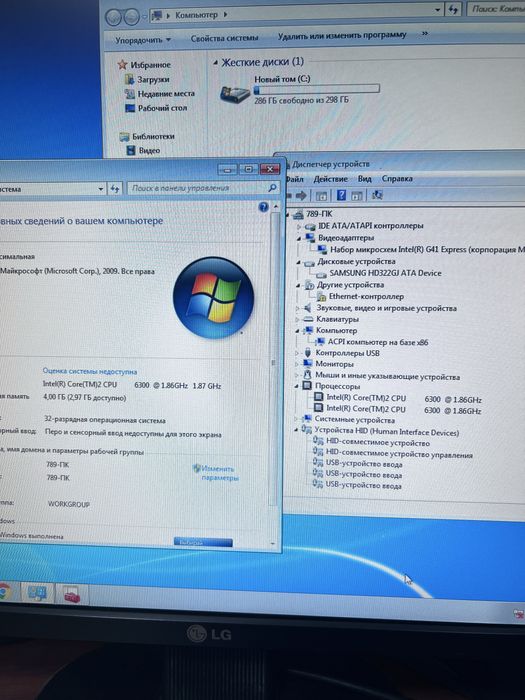Click the red toolbox taskbar icon
This screenshot has height=700, width=525.
(x=71, y=595)
